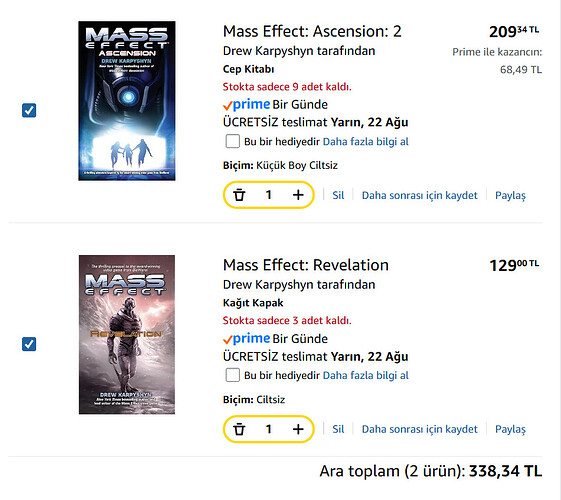This screenshot has height=500, width=561.
Task: Increase quantity of Mass Effect: Revelation
Action: click(x=298, y=429)
